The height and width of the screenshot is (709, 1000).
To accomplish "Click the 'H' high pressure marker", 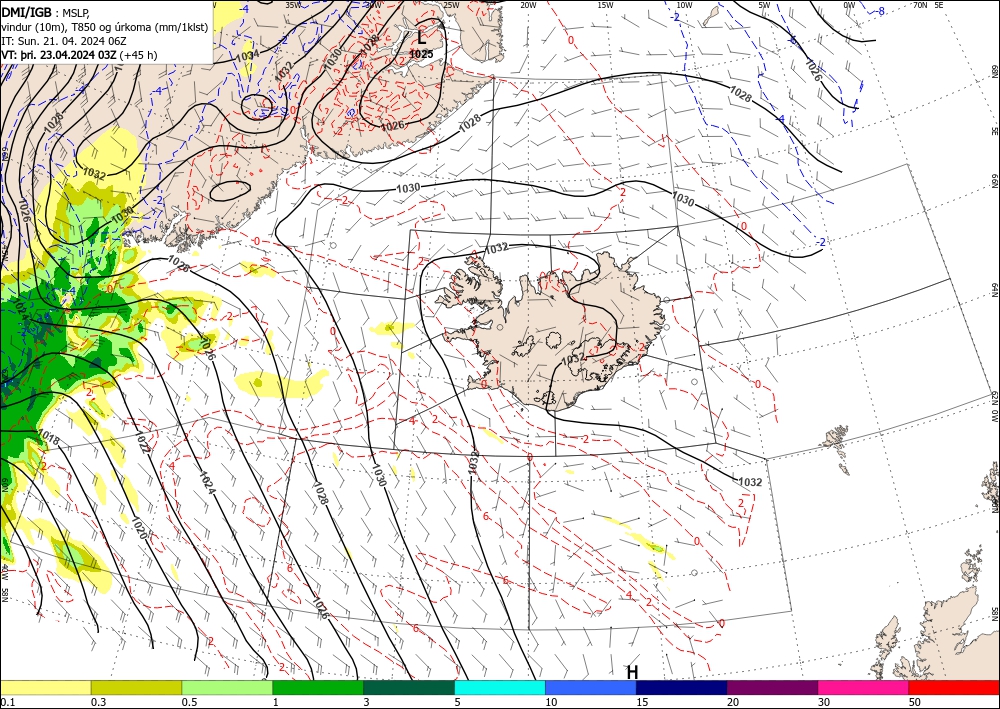I will (632, 672).
